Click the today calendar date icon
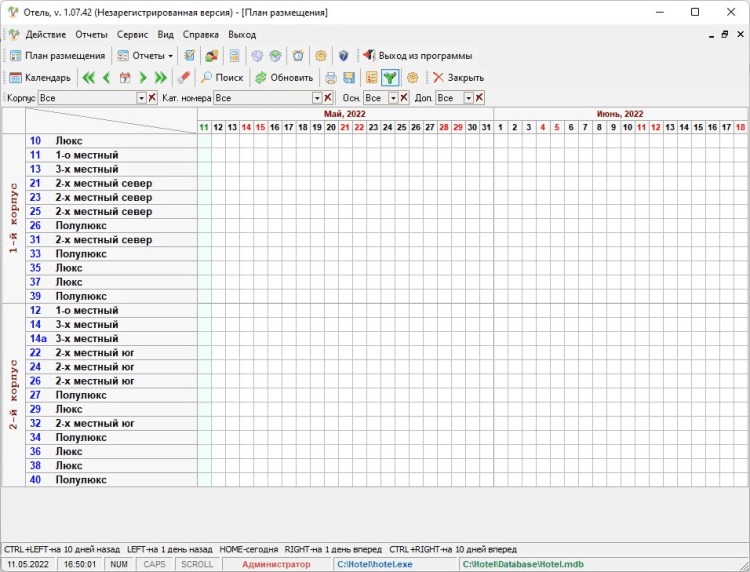 click(125, 77)
